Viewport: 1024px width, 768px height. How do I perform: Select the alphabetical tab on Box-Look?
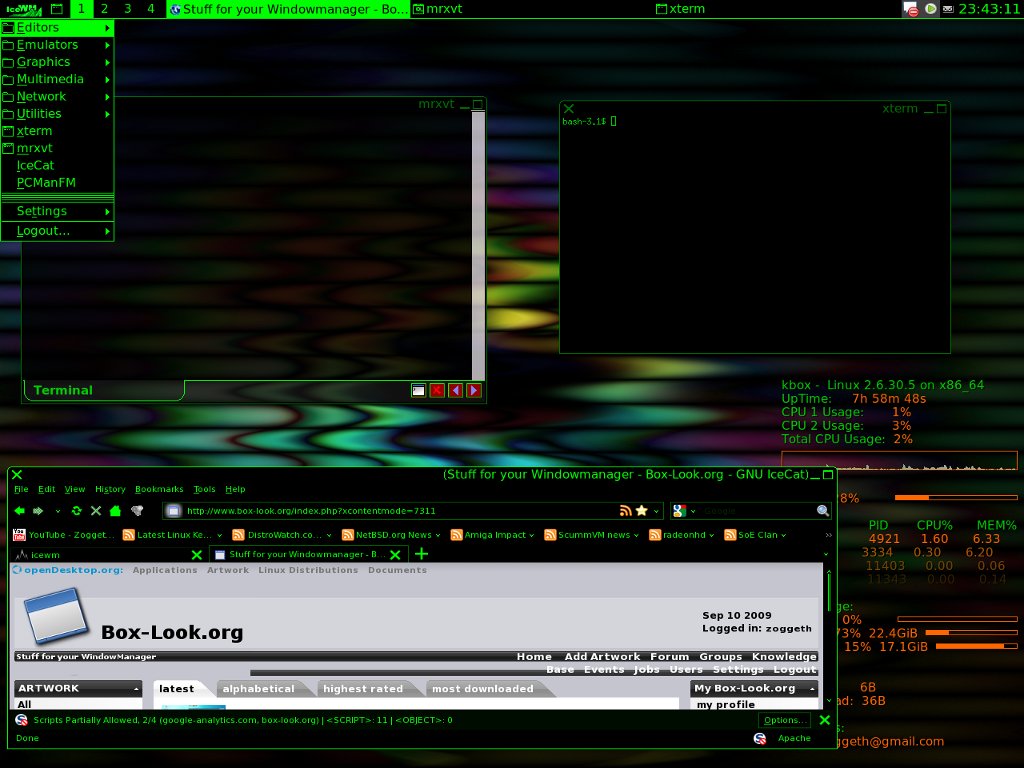click(x=259, y=688)
